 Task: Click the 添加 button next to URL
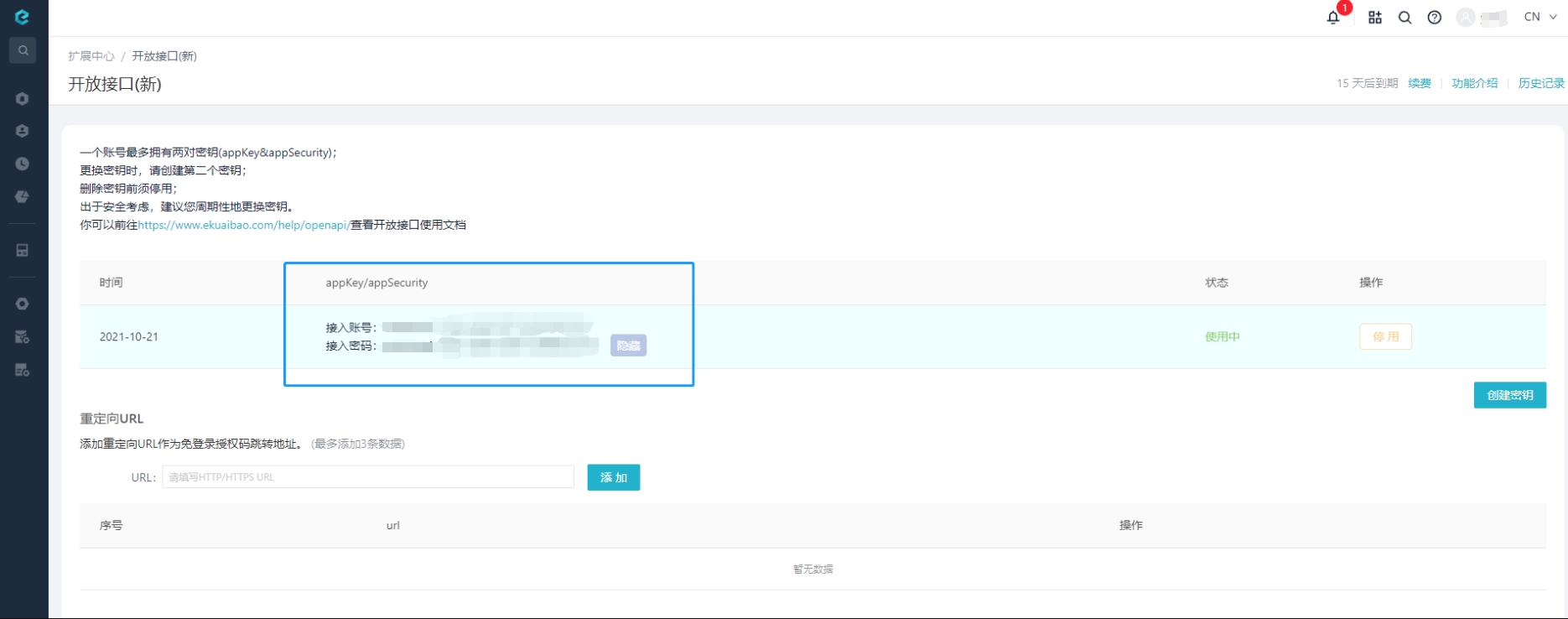coord(613,477)
